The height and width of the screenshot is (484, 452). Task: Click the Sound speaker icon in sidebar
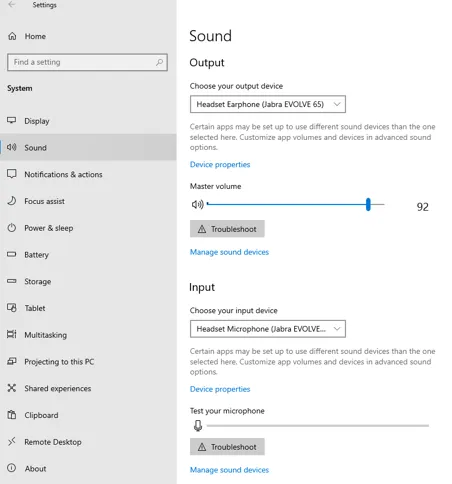pyautogui.click(x=12, y=147)
